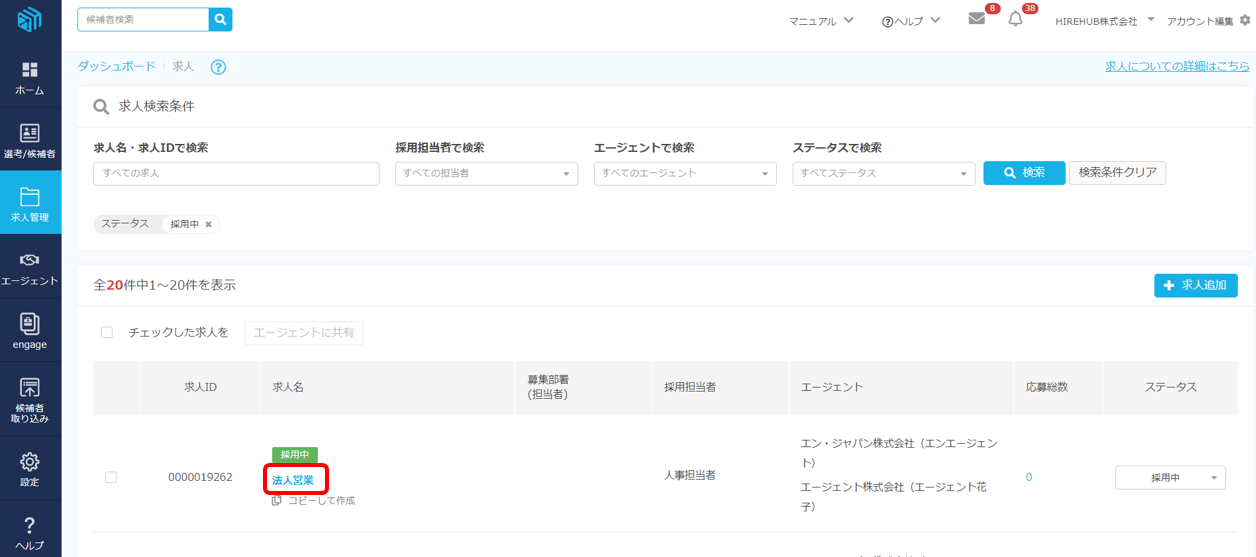
Task: Click the magnifier search button in header
Action: point(220,19)
